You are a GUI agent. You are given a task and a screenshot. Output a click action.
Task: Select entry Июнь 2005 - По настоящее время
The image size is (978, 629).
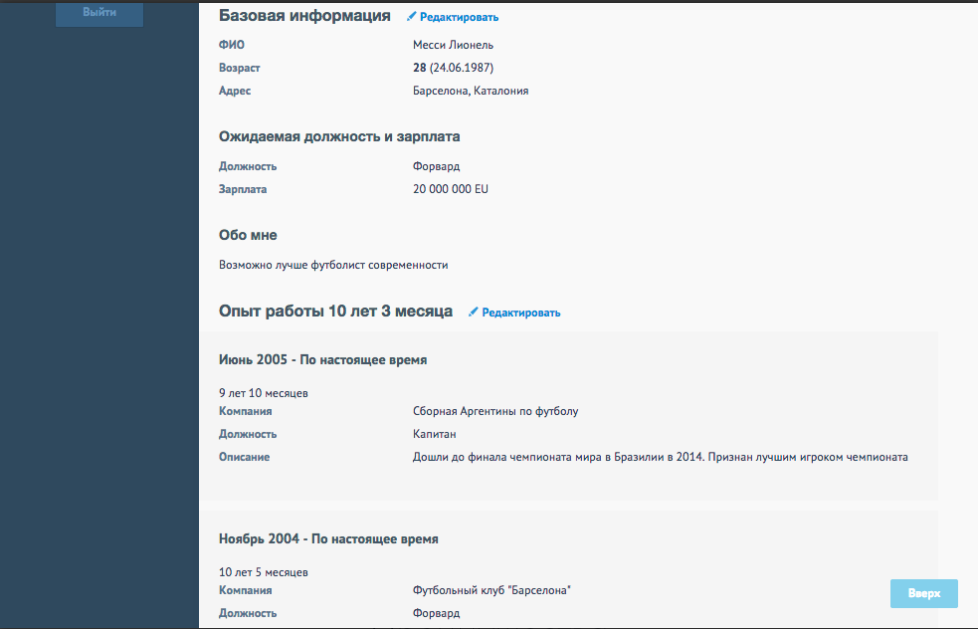322,359
